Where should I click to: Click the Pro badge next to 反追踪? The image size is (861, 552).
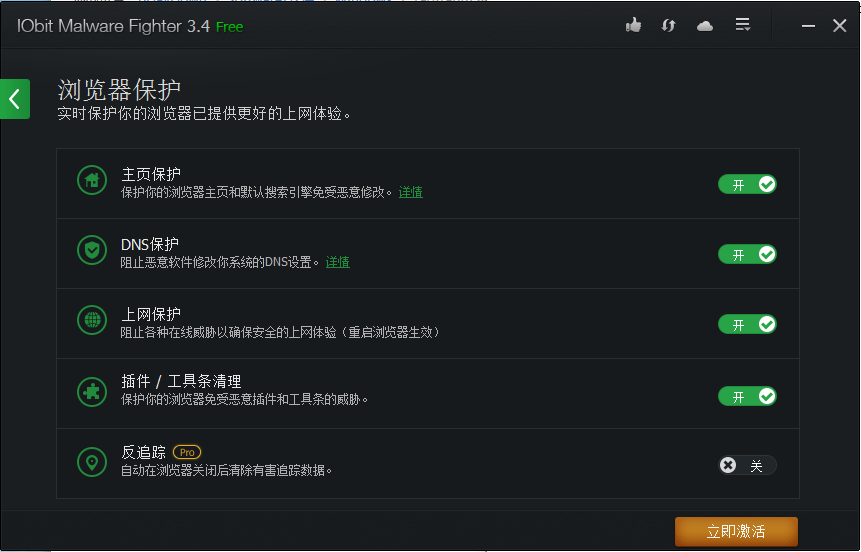tap(187, 453)
